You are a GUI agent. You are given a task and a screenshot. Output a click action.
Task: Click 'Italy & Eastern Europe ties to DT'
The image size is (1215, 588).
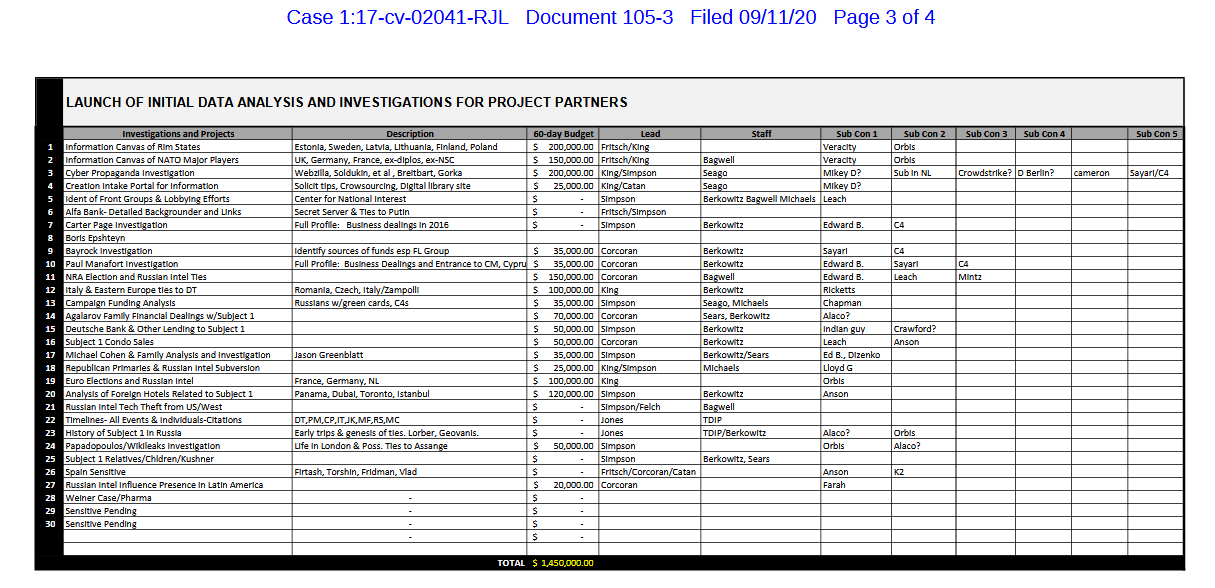tap(178, 290)
